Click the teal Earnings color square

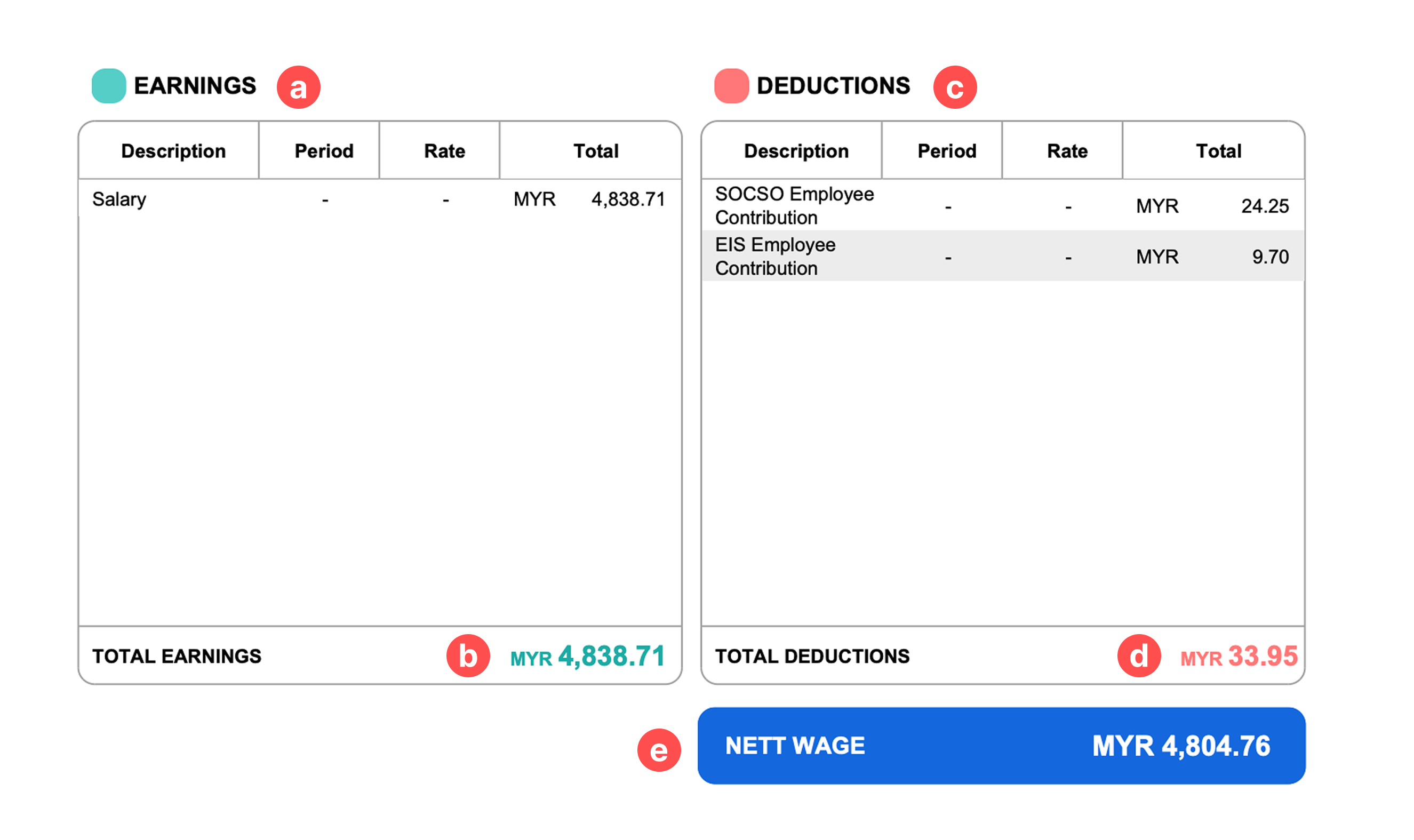(109, 86)
